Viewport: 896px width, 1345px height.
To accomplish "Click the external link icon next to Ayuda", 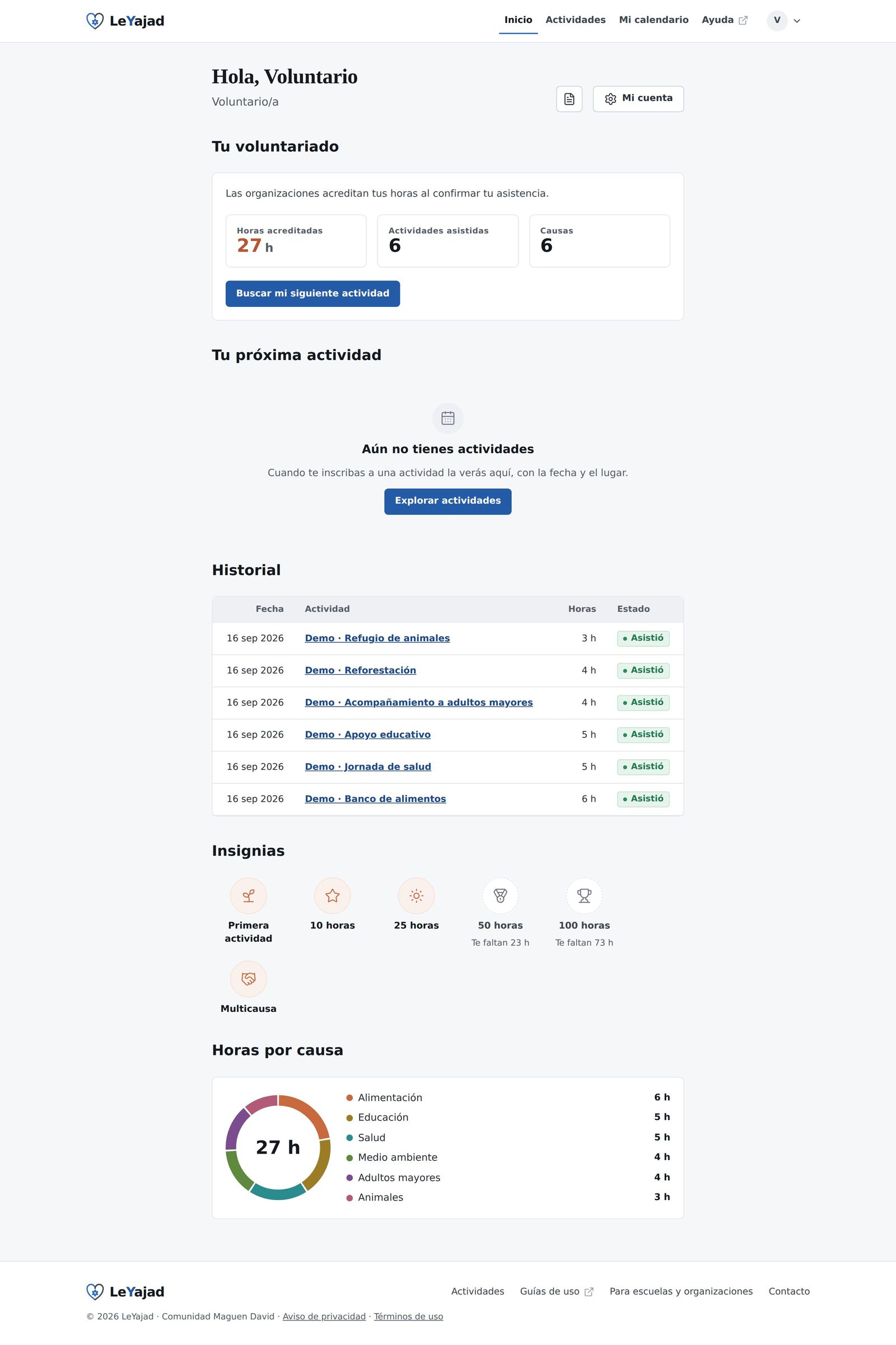I will pos(743,21).
